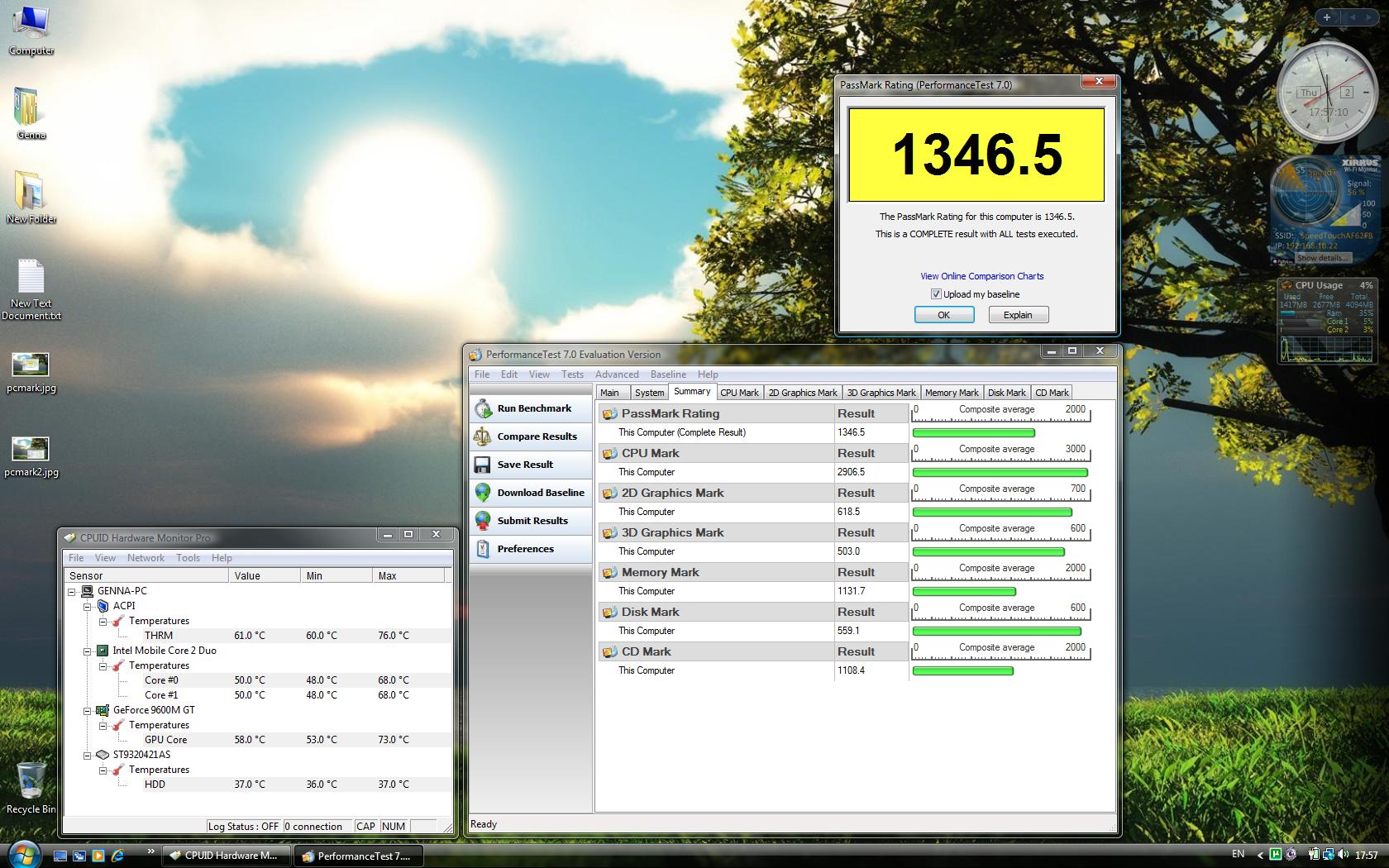Open the Tools menu in Hardware Monitor
Viewport: 1389px width, 868px height.
click(x=188, y=558)
